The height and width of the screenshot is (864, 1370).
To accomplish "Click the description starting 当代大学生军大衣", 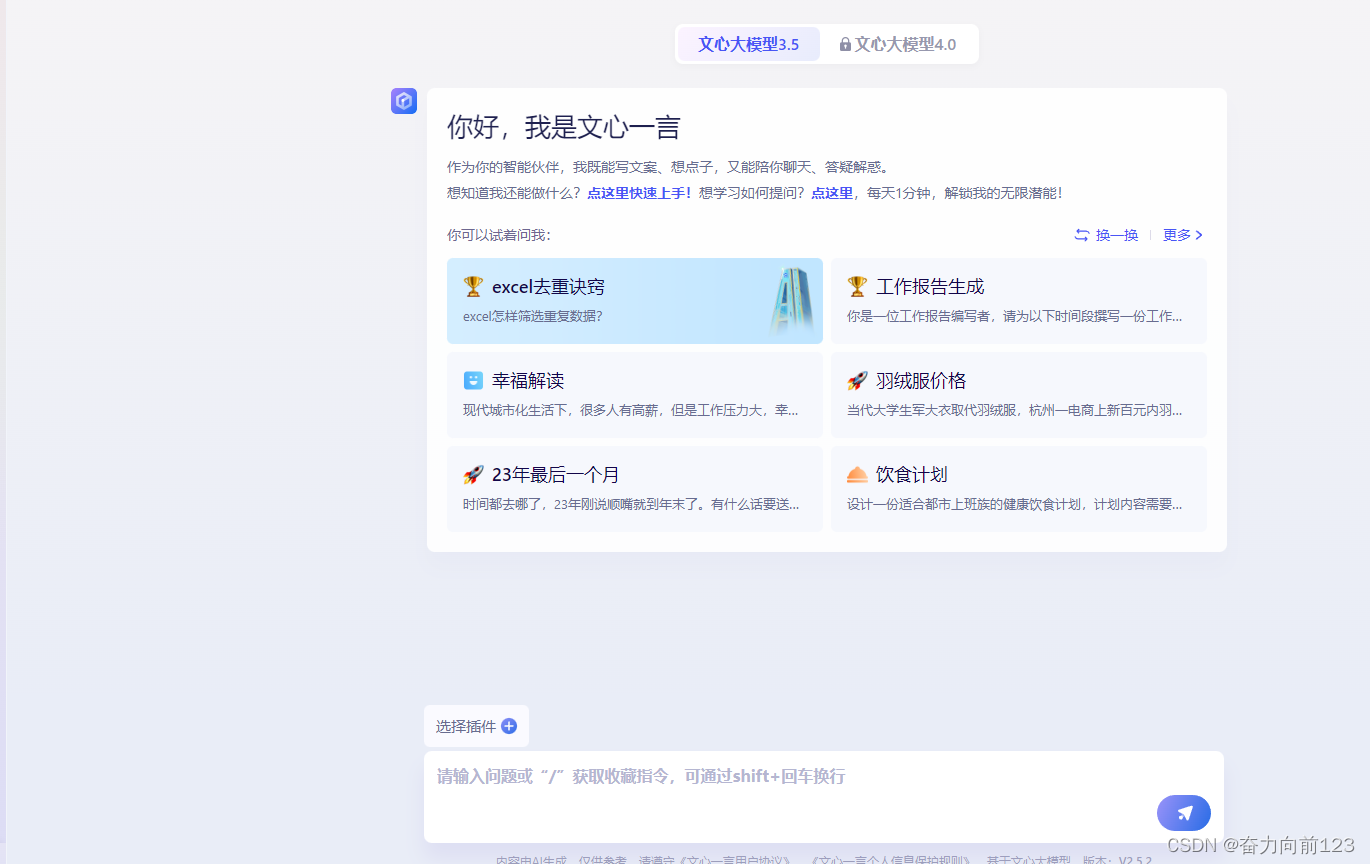I will [1015, 410].
